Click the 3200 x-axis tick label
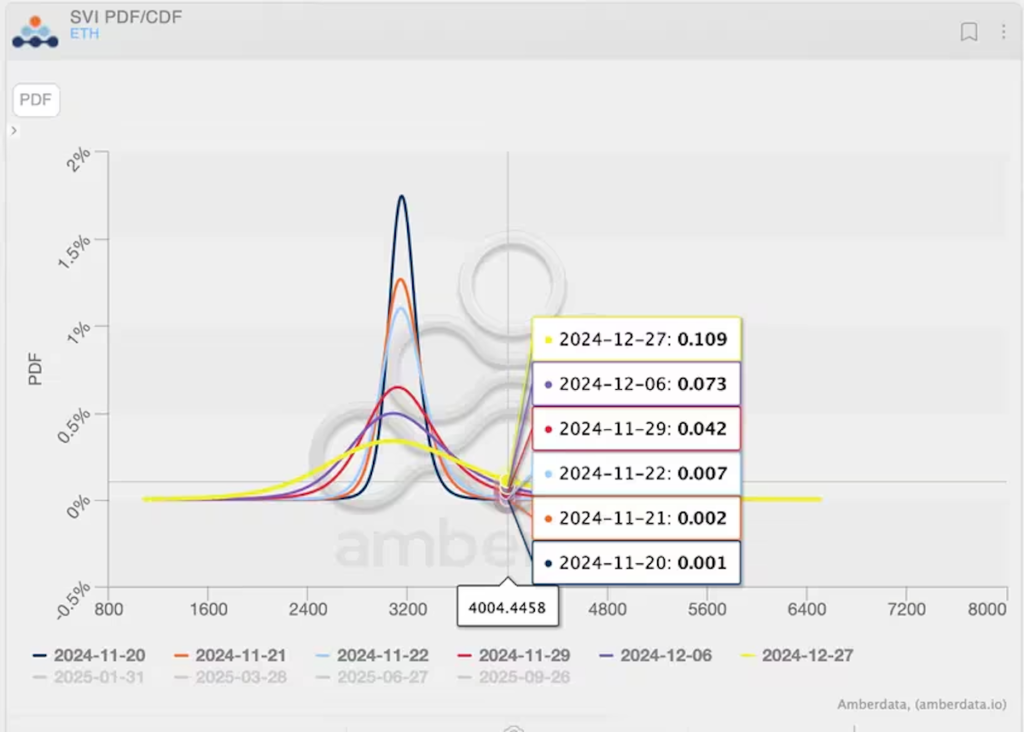Image resolution: width=1024 pixels, height=732 pixels. (x=408, y=609)
